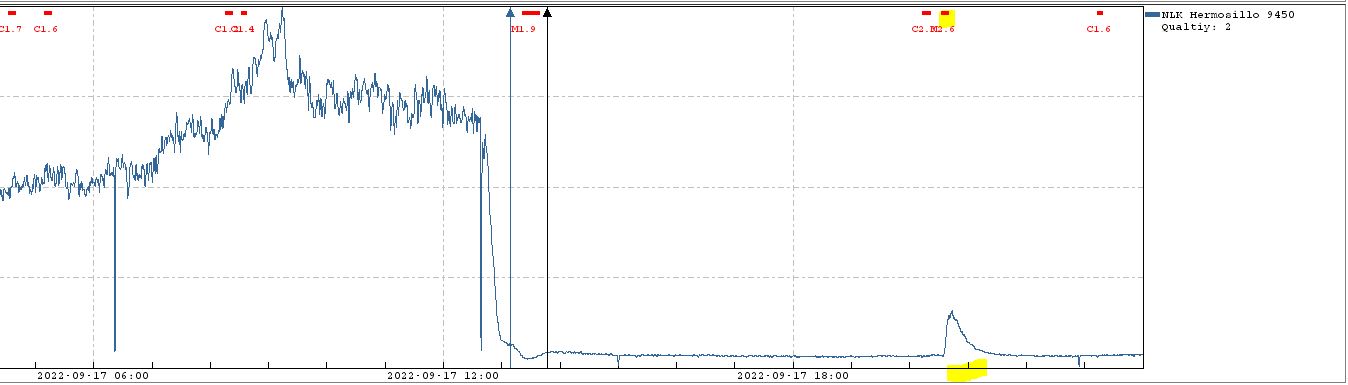Click the black triangle time marker arrowhead
This screenshot has width=1348, height=385.
[x=547, y=13]
